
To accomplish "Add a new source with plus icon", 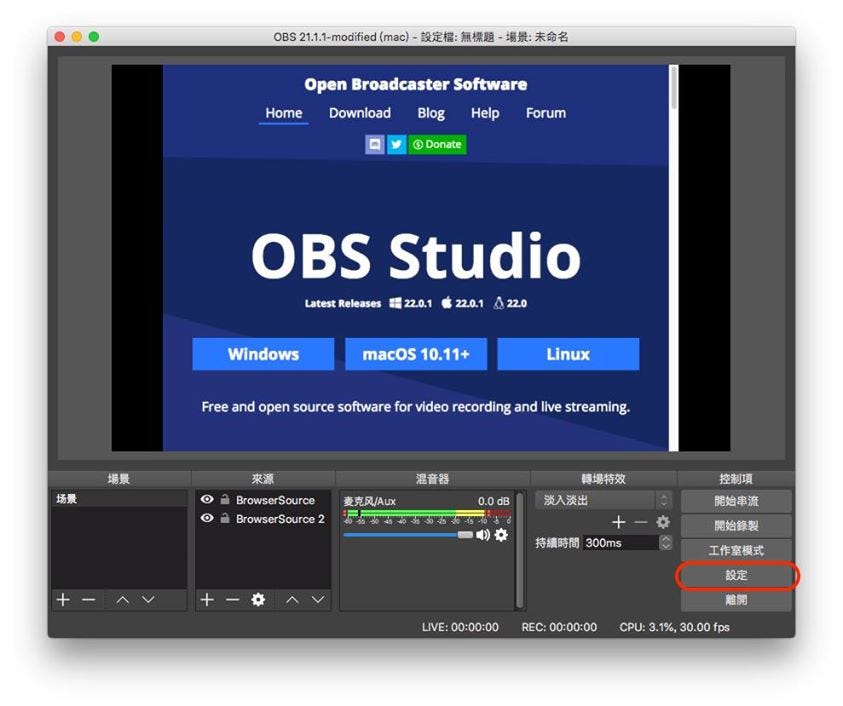I will (x=207, y=600).
